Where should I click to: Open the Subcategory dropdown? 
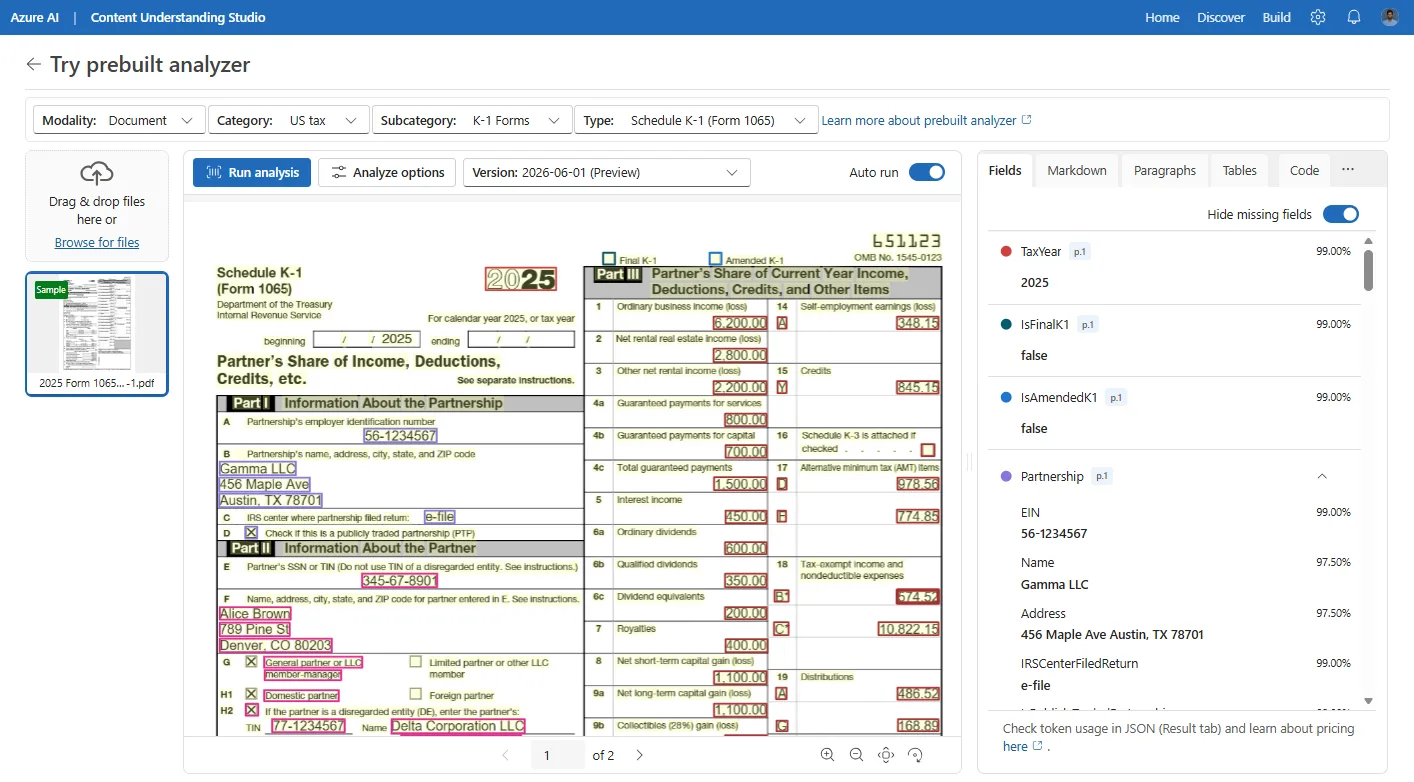(472, 120)
